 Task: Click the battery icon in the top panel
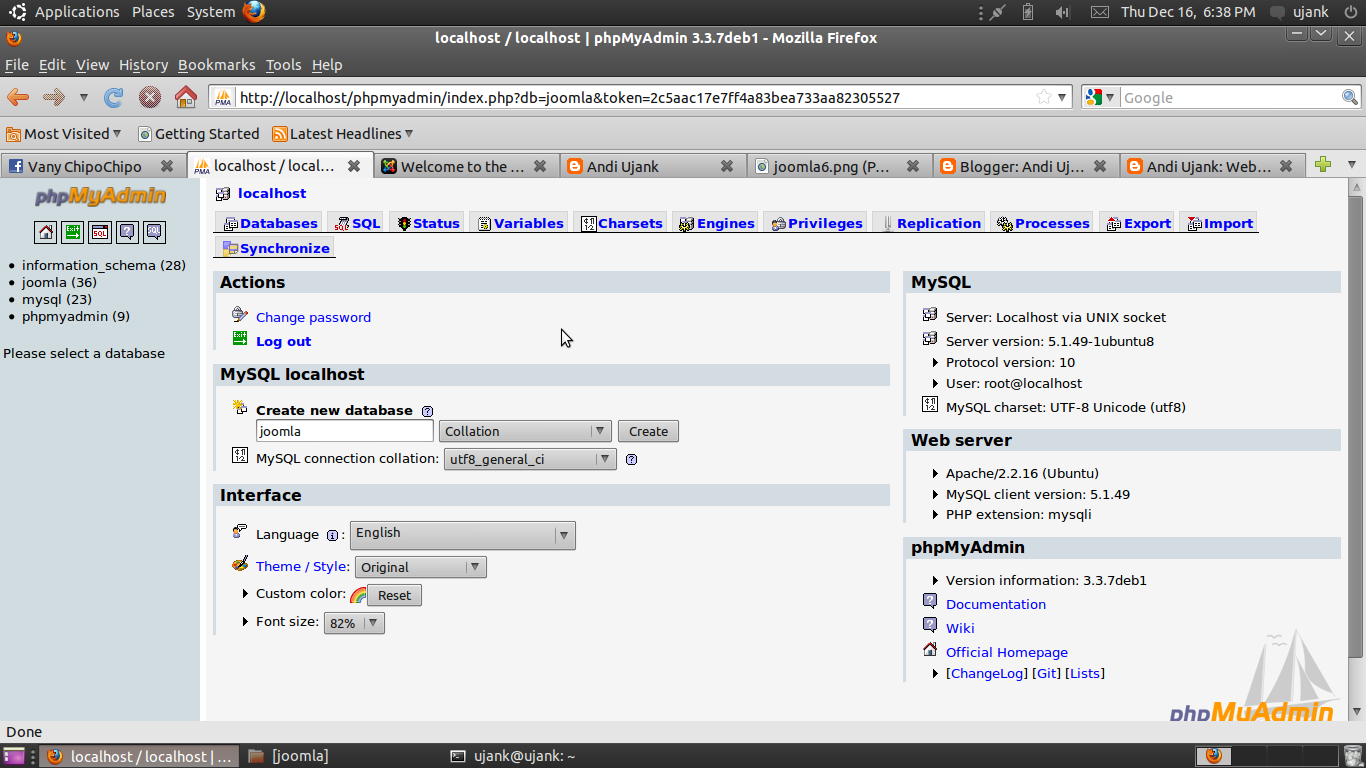(x=1028, y=12)
